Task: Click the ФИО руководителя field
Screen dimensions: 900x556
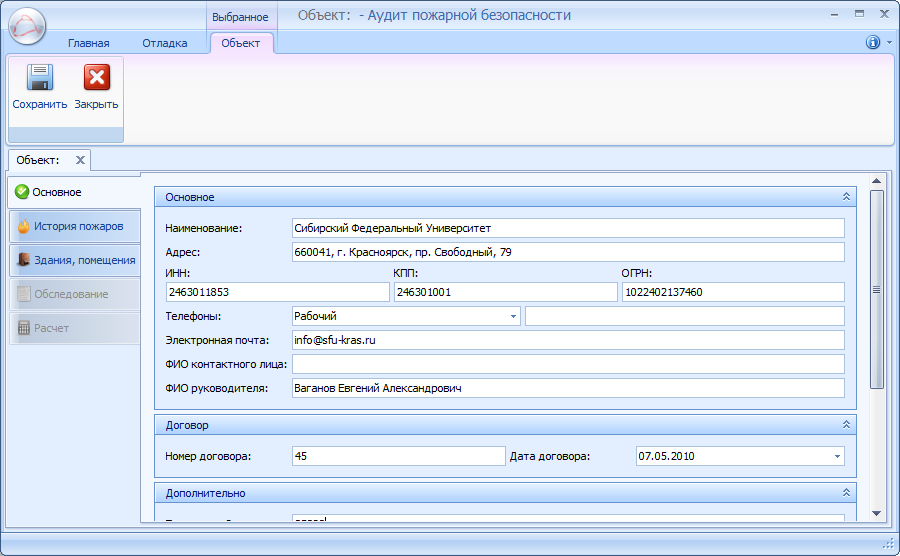Action: tap(568, 388)
